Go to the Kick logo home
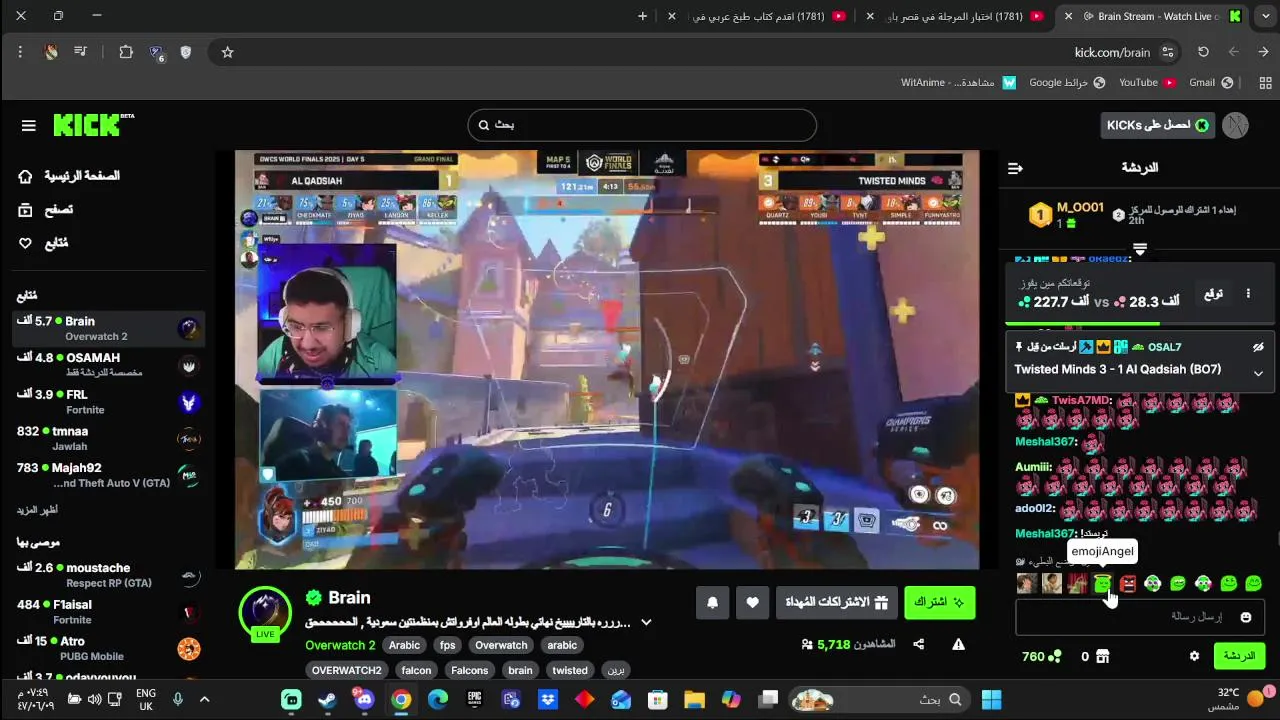This screenshot has width=1280, height=720. (93, 125)
